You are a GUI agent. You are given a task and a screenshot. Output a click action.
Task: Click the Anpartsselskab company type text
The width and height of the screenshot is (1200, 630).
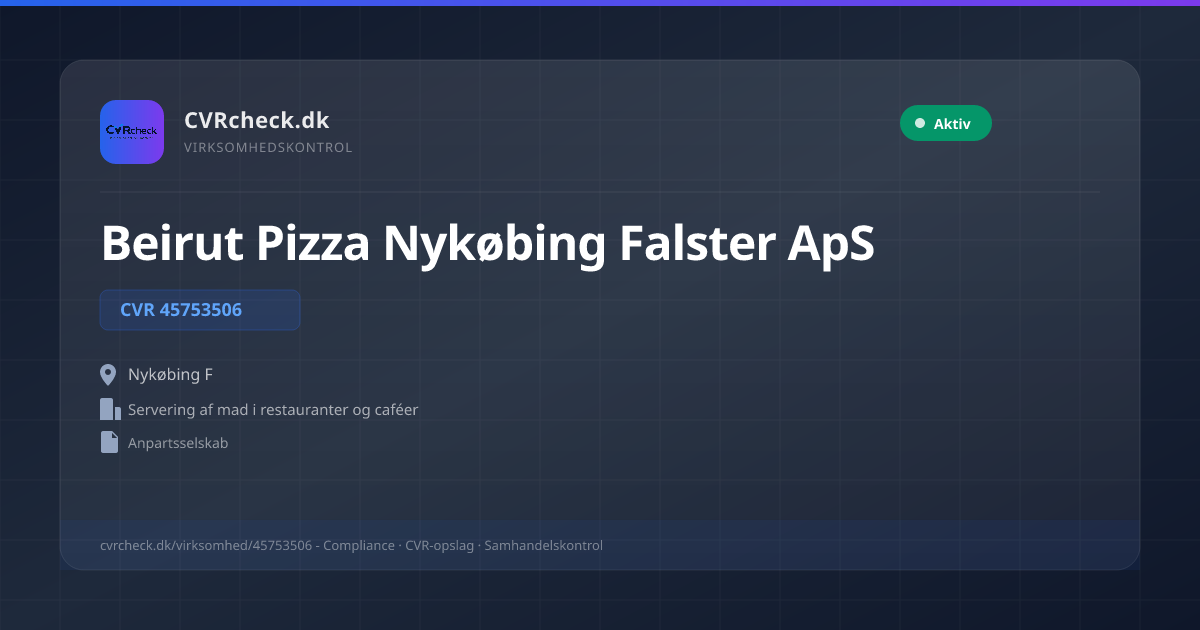(x=178, y=443)
